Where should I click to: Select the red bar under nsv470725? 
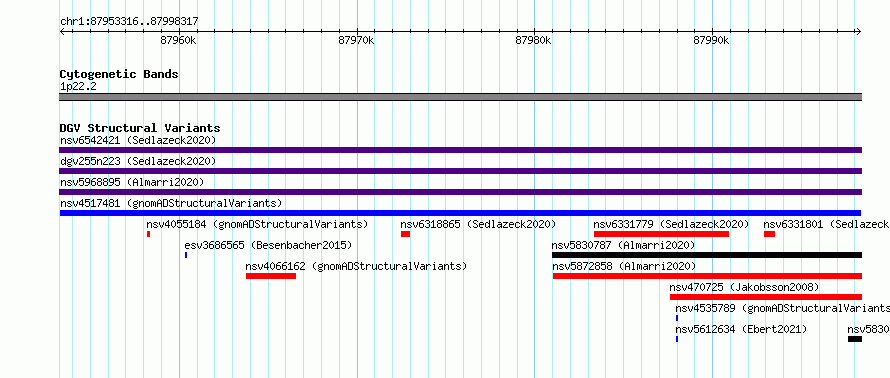(x=766, y=297)
